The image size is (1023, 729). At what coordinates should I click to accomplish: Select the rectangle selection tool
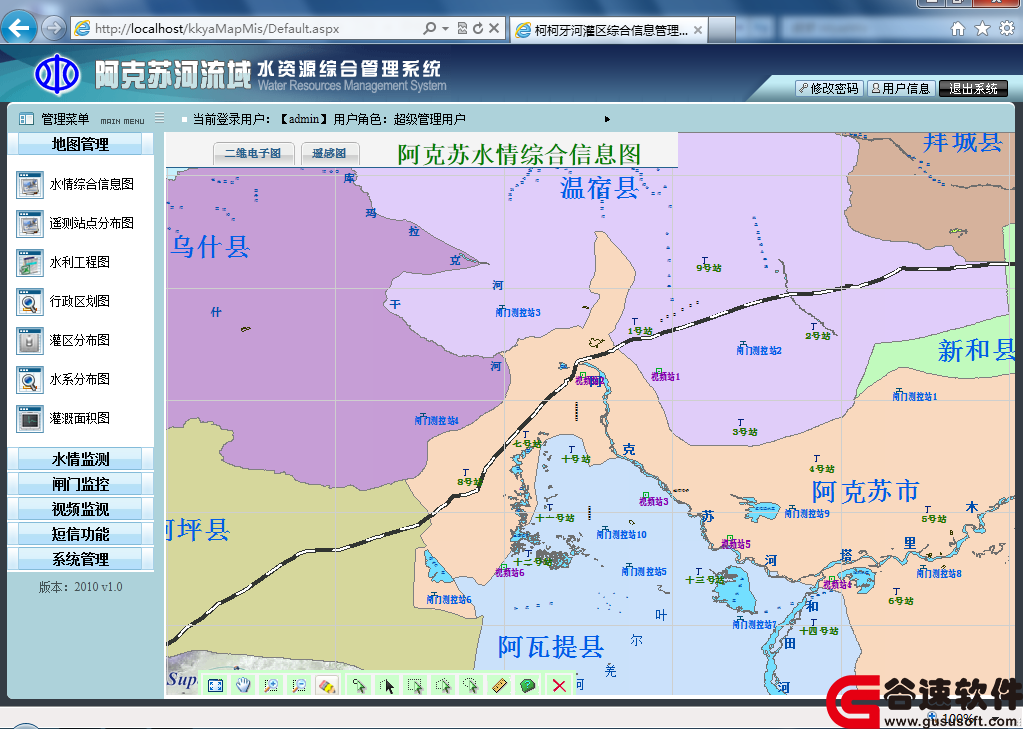coord(415,685)
